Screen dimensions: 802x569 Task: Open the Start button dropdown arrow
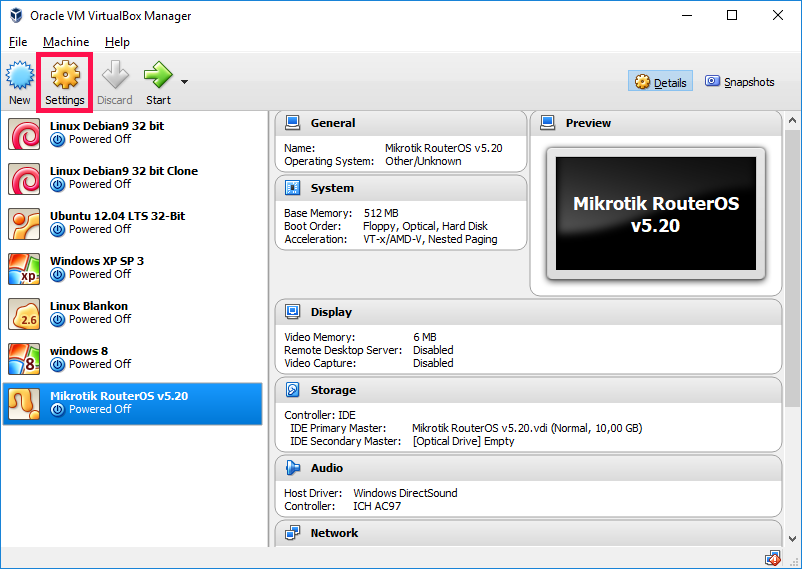pos(185,81)
